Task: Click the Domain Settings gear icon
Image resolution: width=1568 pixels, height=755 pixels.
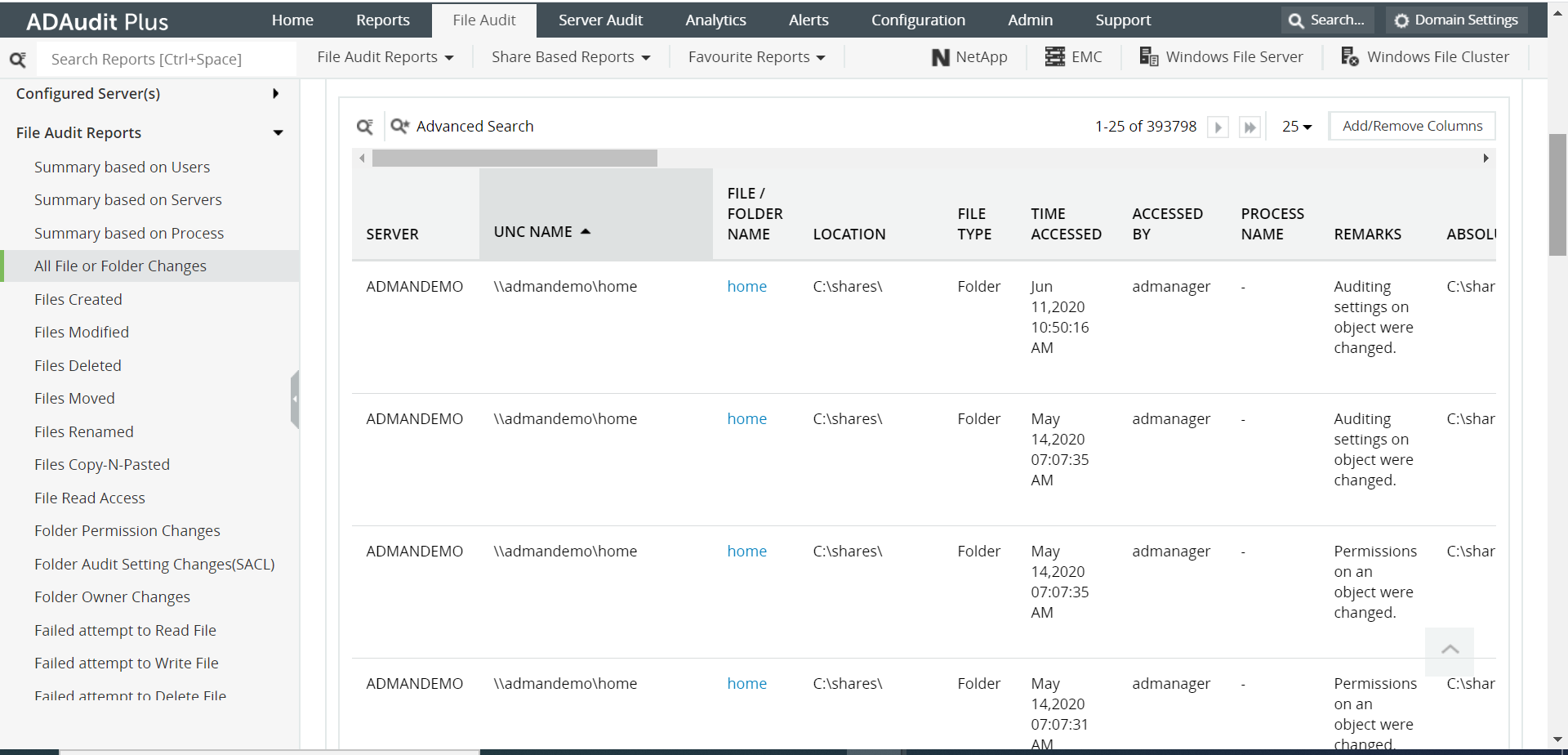Action: coord(1401,20)
